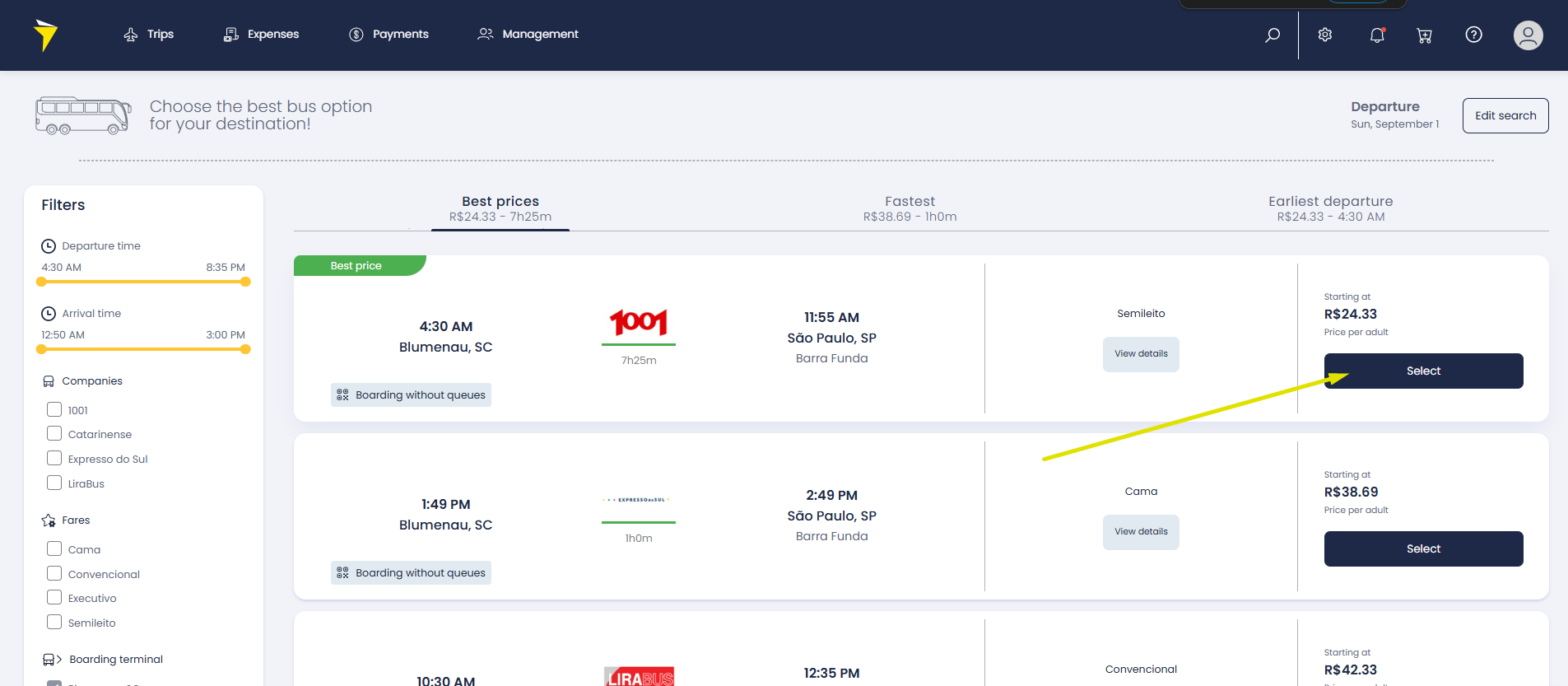Click the dollar icon beside Payments
The height and width of the screenshot is (686, 1568).
[x=356, y=35]
